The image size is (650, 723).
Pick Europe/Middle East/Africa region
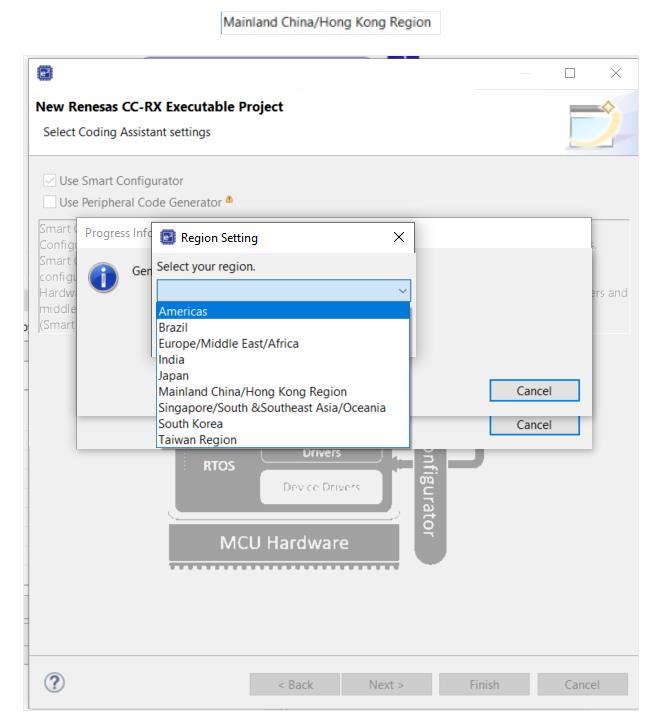coord(283,344)
